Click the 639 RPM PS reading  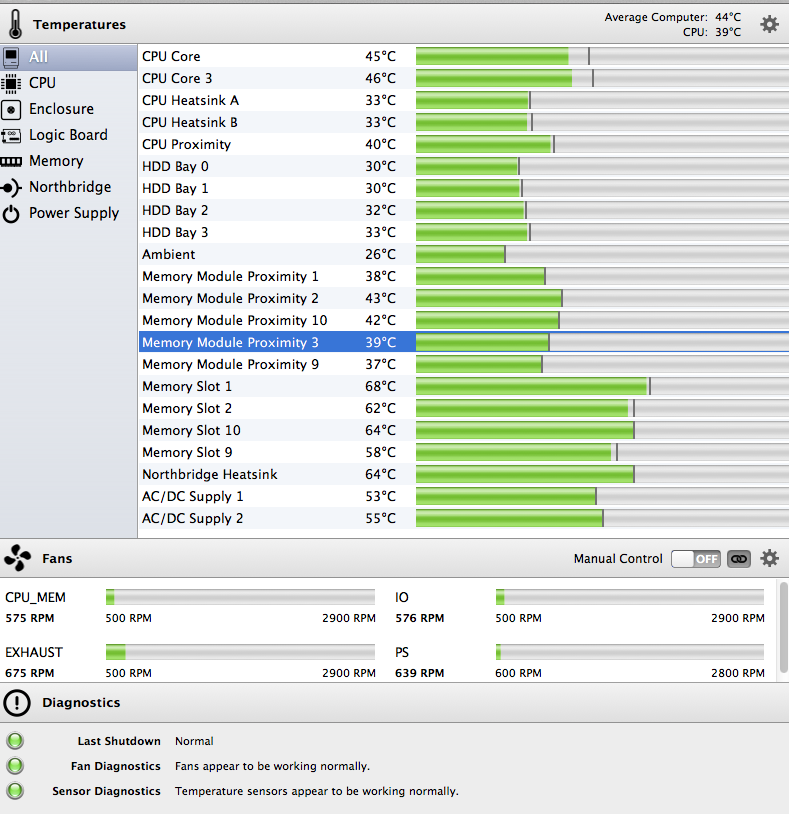click(x=419, y=673)
